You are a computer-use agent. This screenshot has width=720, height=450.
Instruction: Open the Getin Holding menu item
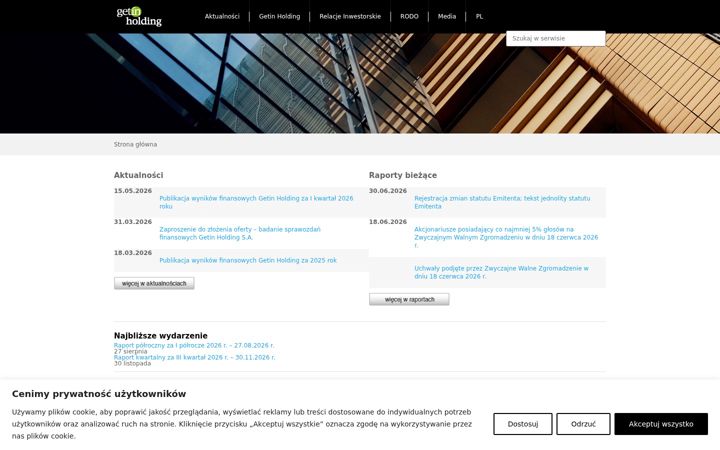tap(279, 17)
